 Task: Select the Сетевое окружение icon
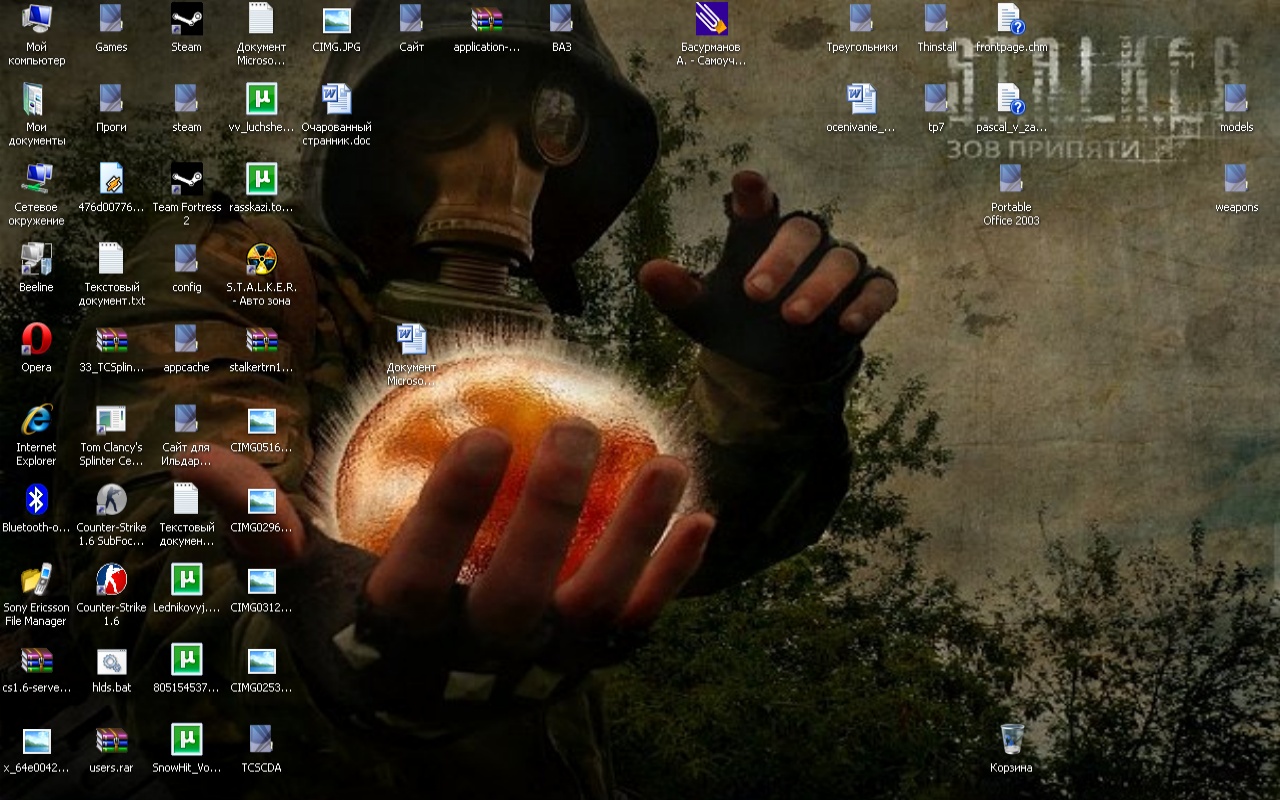pos(37,178)
